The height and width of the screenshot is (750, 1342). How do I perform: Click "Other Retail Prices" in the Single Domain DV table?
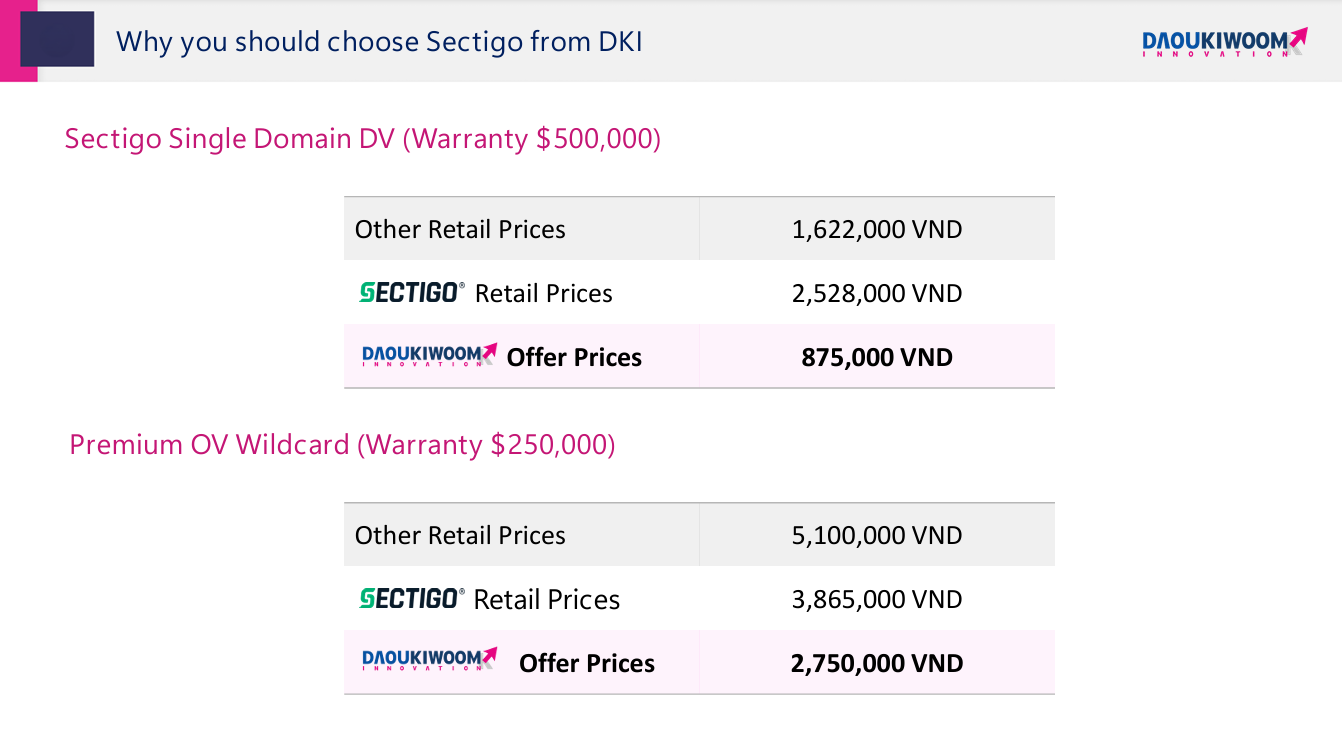[460, 229]
